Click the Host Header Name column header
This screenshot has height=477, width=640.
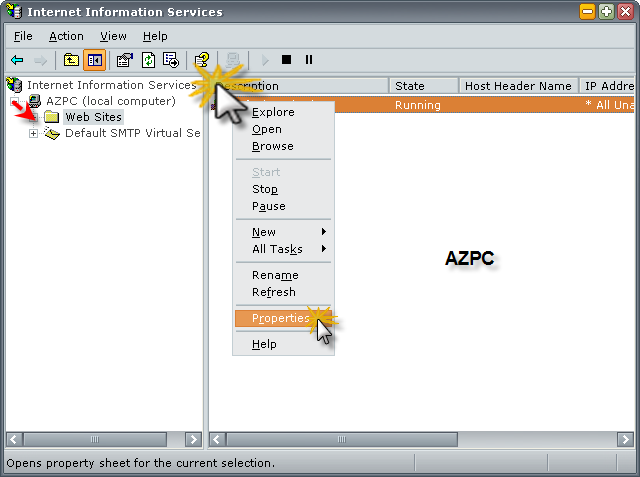point(517,86)
